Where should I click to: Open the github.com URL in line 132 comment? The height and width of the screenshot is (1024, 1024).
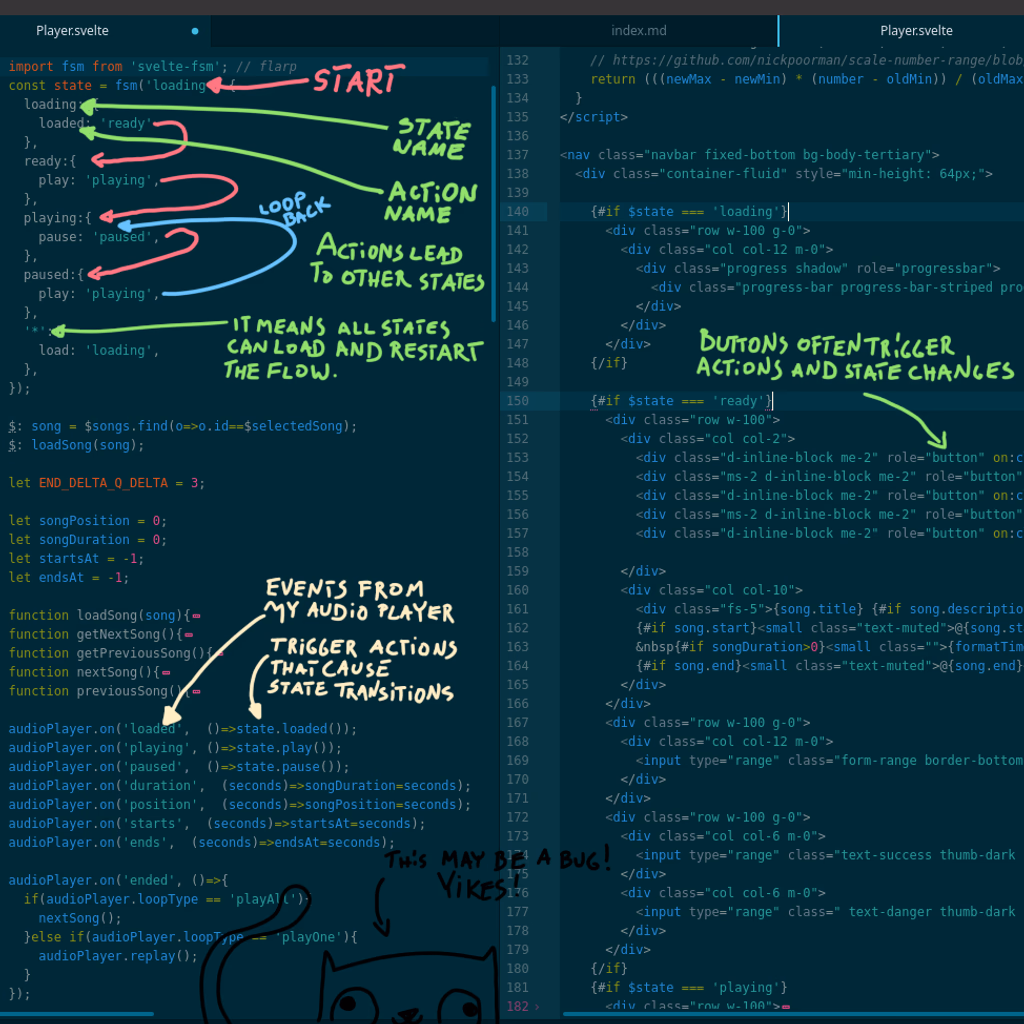point(800,60)
